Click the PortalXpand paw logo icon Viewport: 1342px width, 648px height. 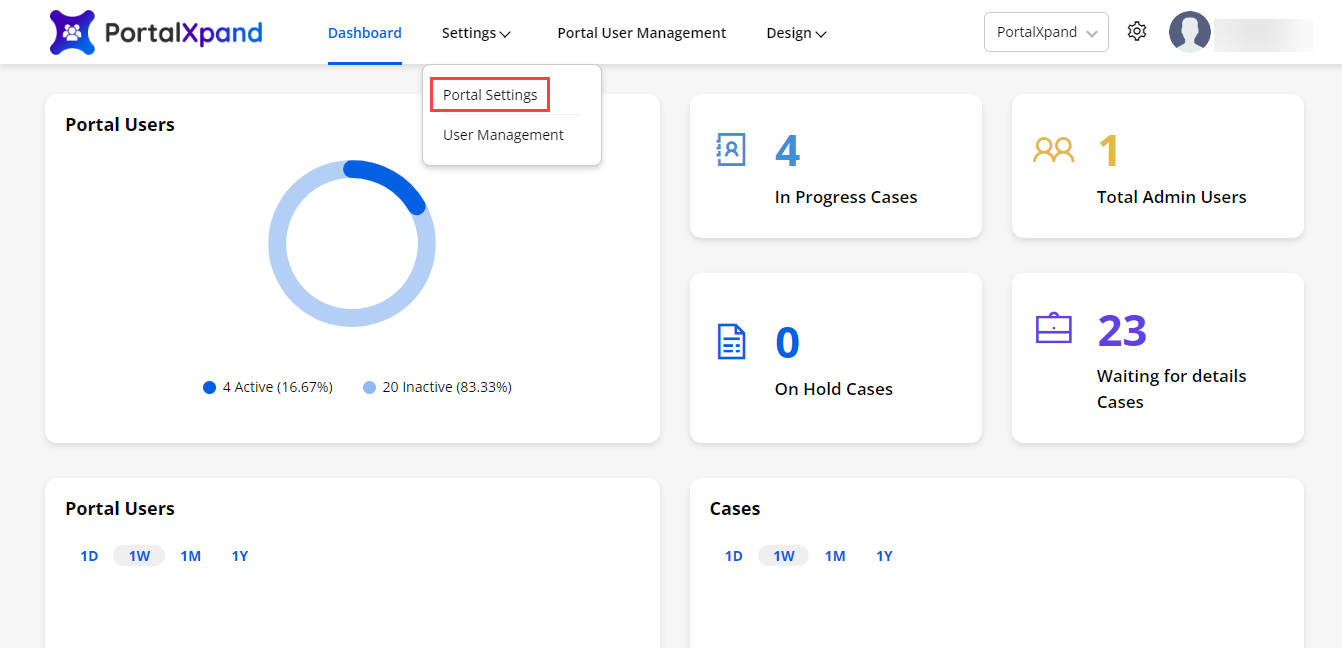[x=72, y=33]
